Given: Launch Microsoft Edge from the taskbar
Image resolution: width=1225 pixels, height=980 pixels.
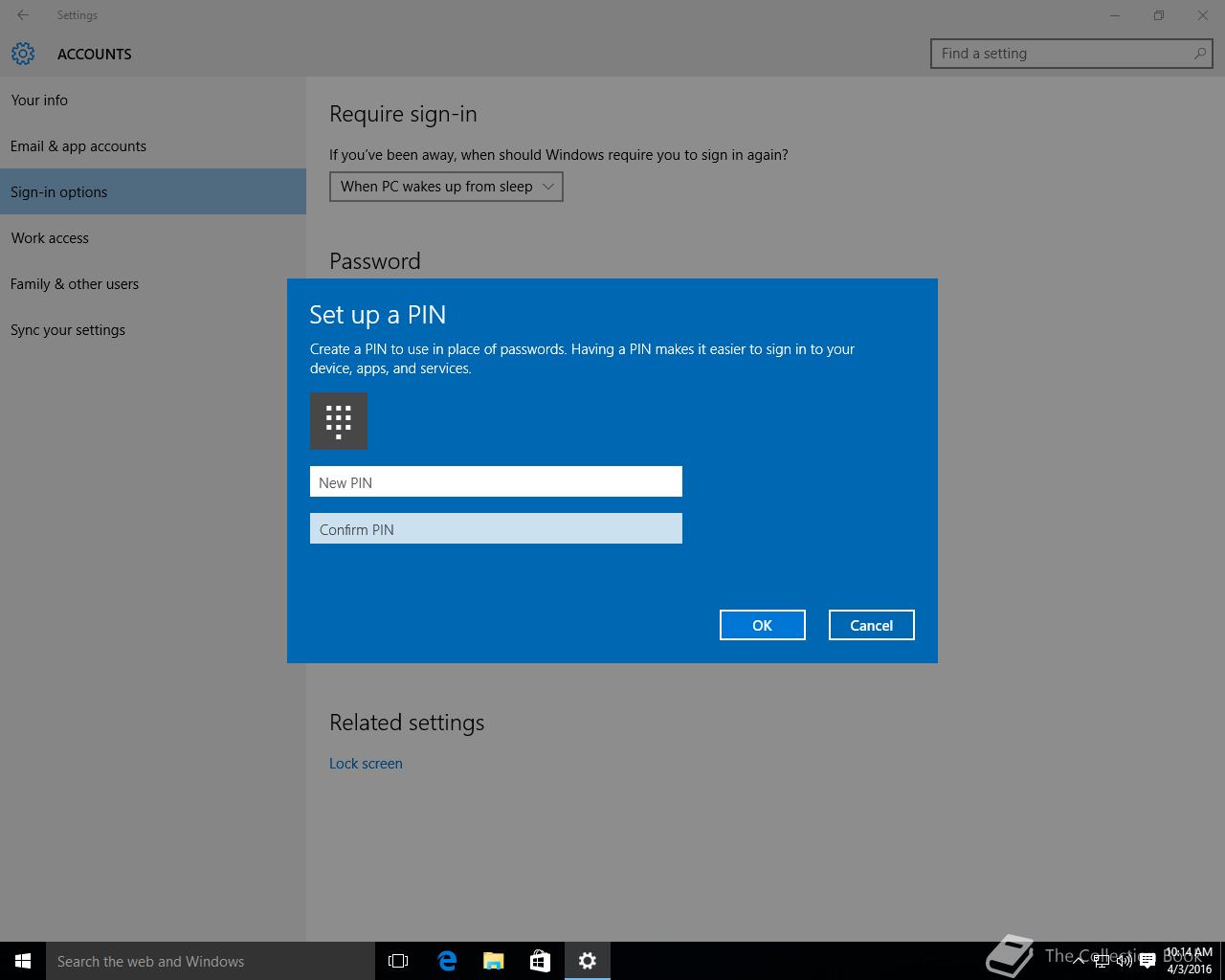Looking at the screenshot, I should coord(447,961).
